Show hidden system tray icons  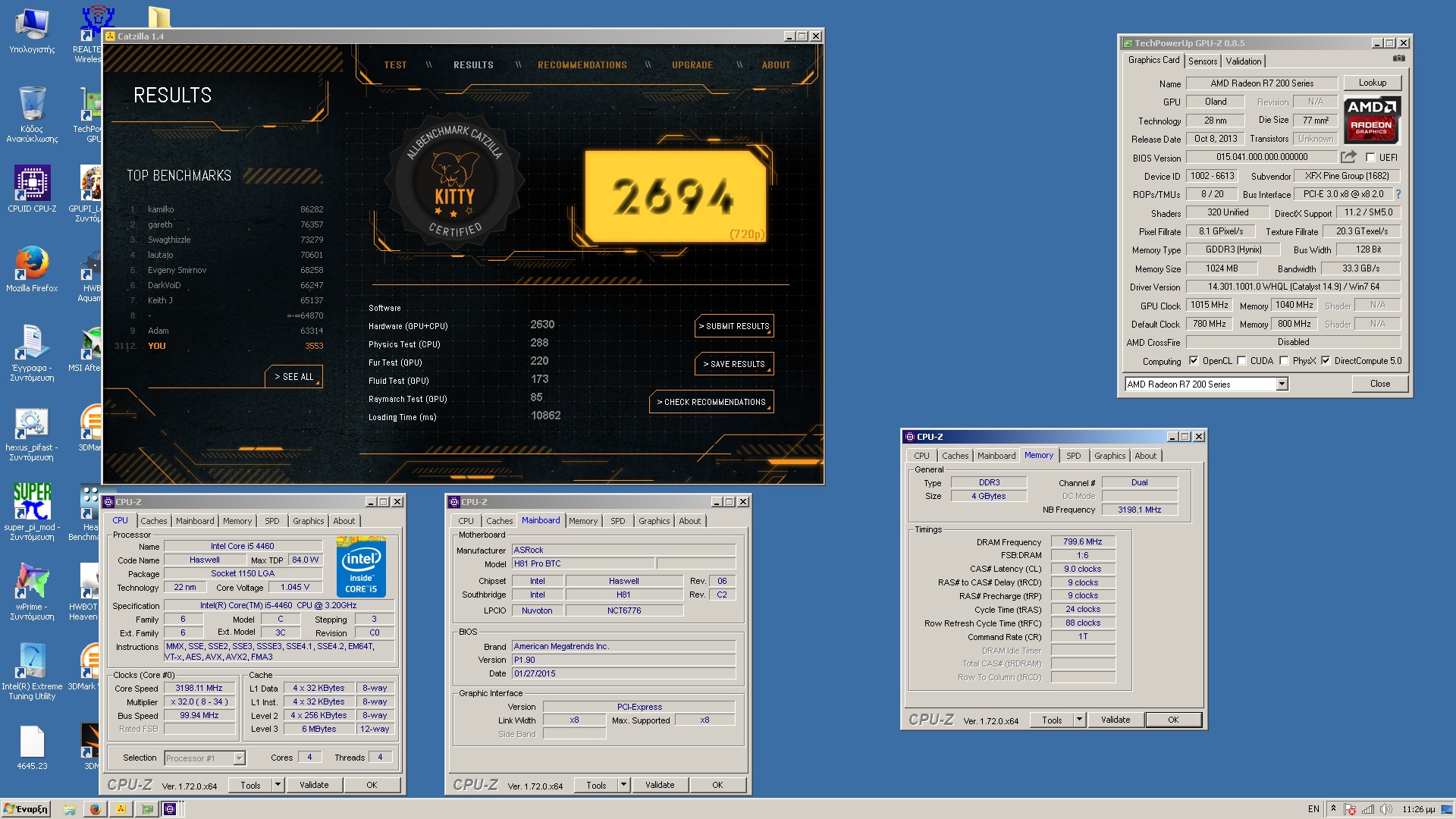[x=1333, y=809]
